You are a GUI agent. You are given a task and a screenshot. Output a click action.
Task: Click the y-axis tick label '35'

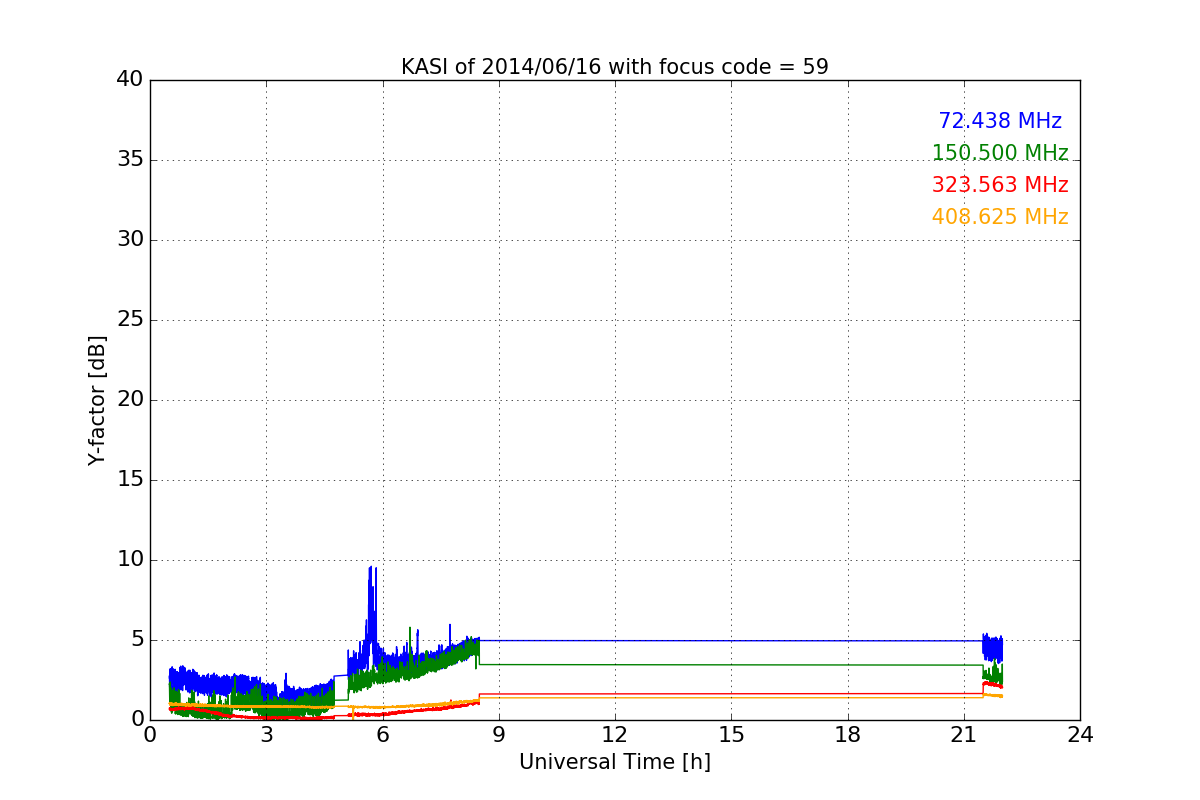130,160
